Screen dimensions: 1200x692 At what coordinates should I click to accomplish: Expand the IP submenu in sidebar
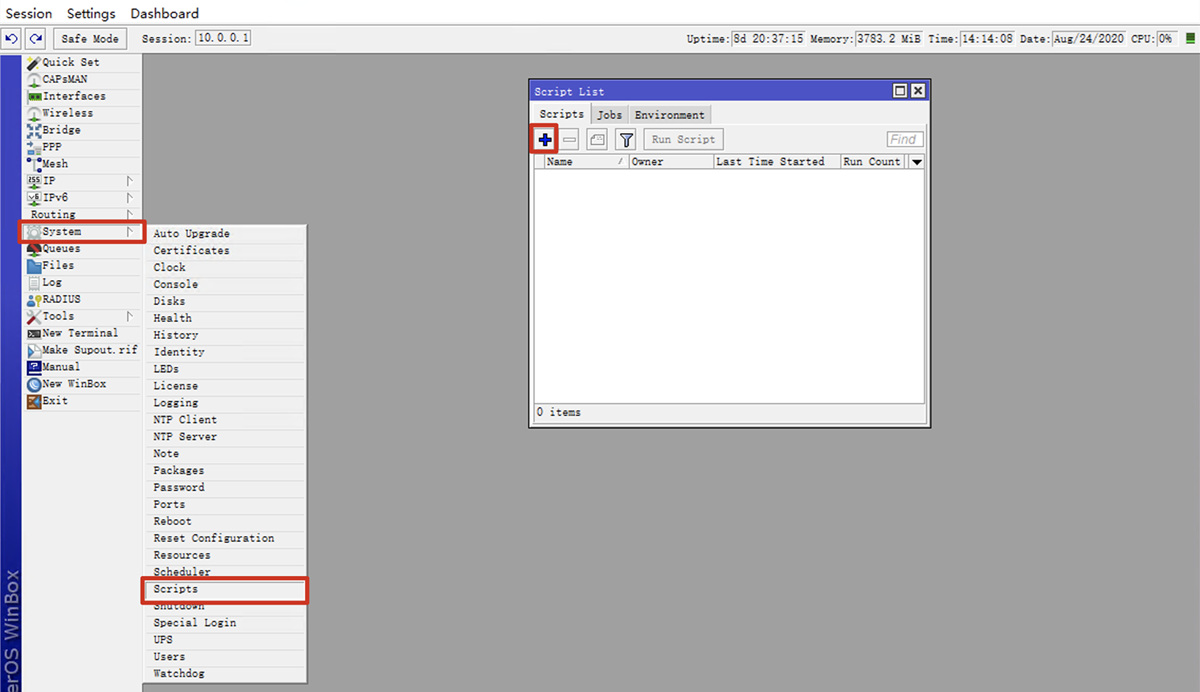(x=49, y=181)
